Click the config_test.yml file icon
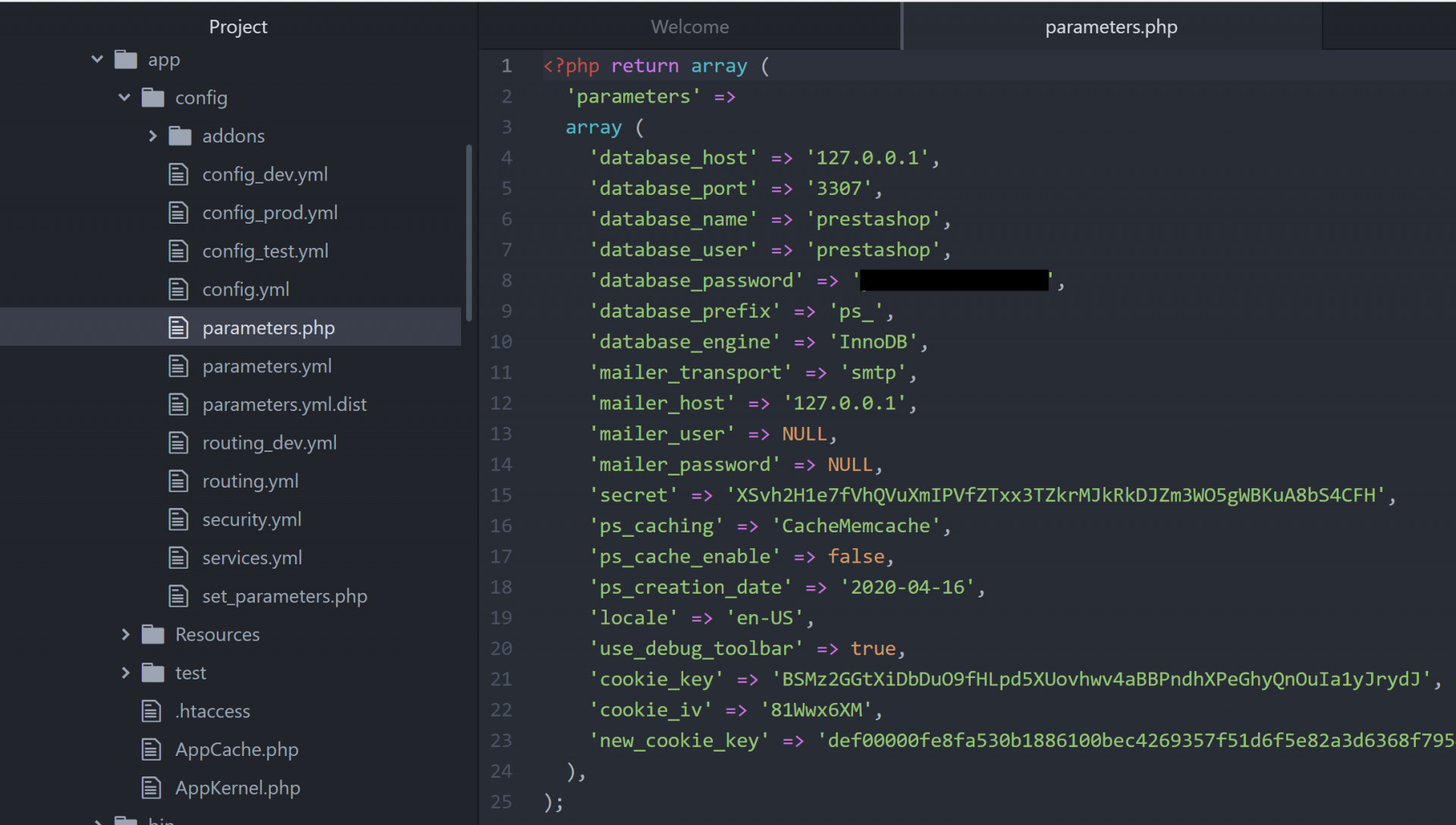Image resolution: width=1456 pixels, height=825 pixels. 178,251
